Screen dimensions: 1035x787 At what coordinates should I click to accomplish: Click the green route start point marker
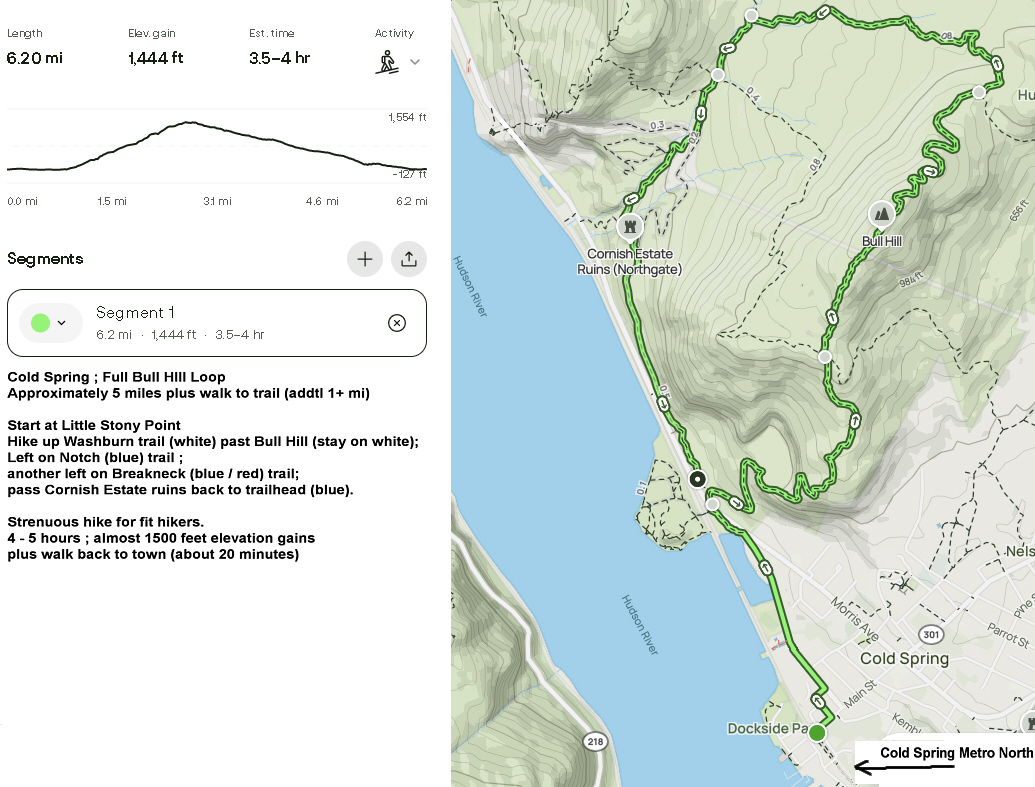pos(817,733)
